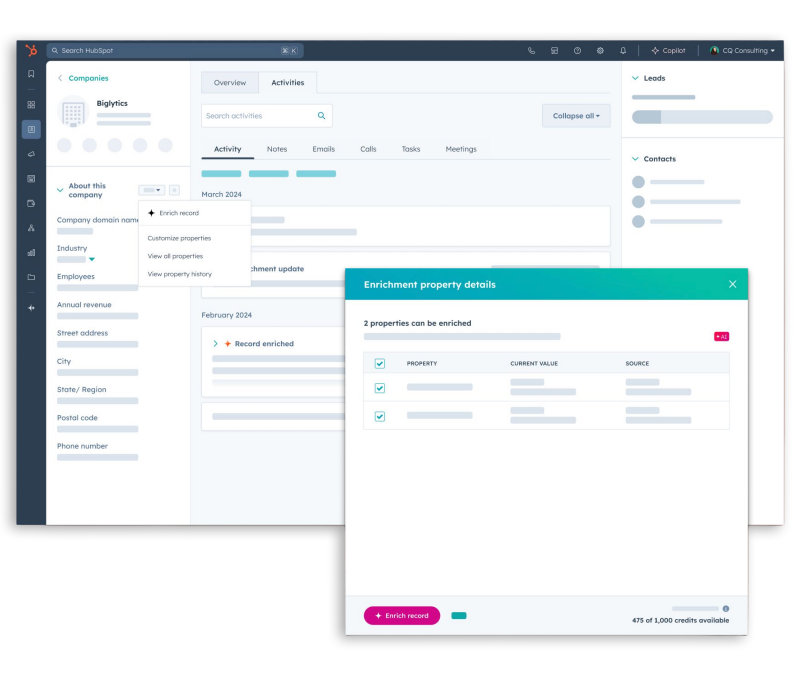800x677 pixels.
Task: Open the Collapse all dropdown
Action: [x=575, y=115]
